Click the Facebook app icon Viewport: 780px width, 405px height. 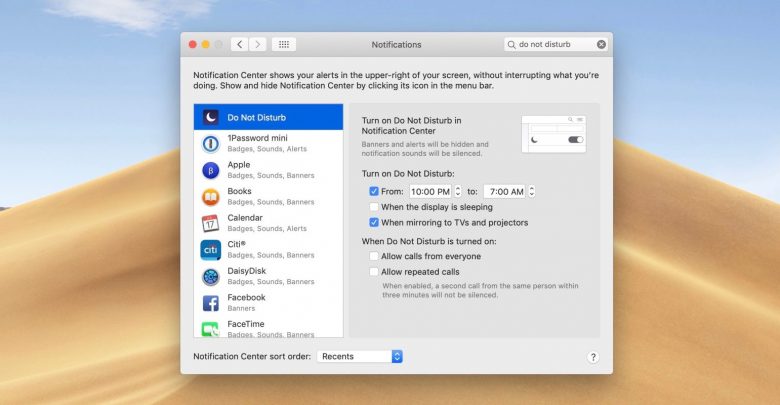211,303
